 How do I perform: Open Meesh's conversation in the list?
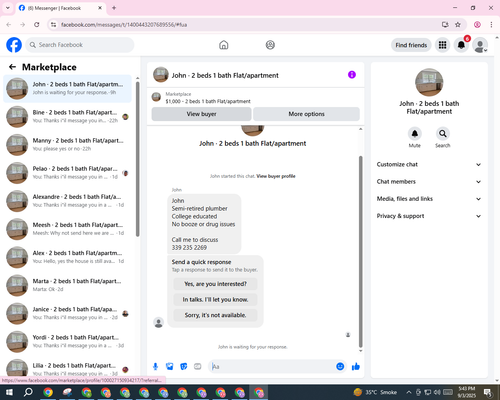[x=67, y=229]
